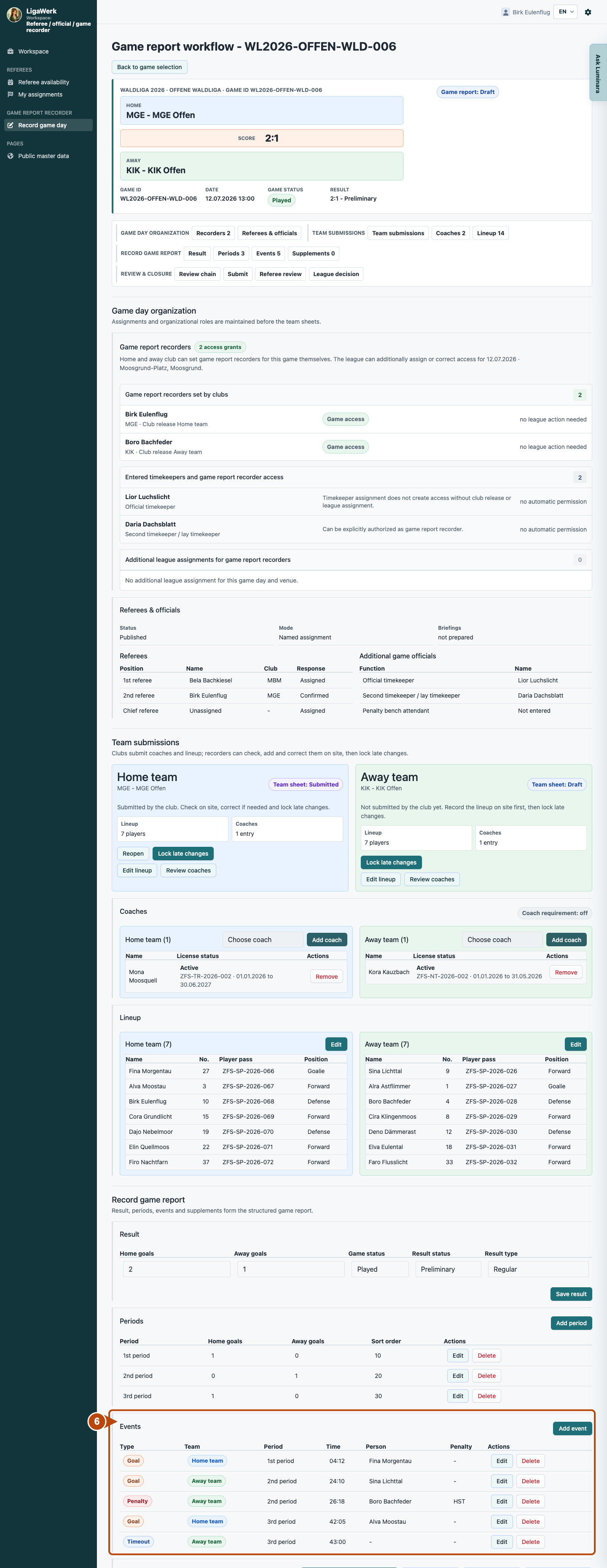607x1568 pixels.
Task: Jump to Referees & officials tab
Action: (x=269, y=233)
